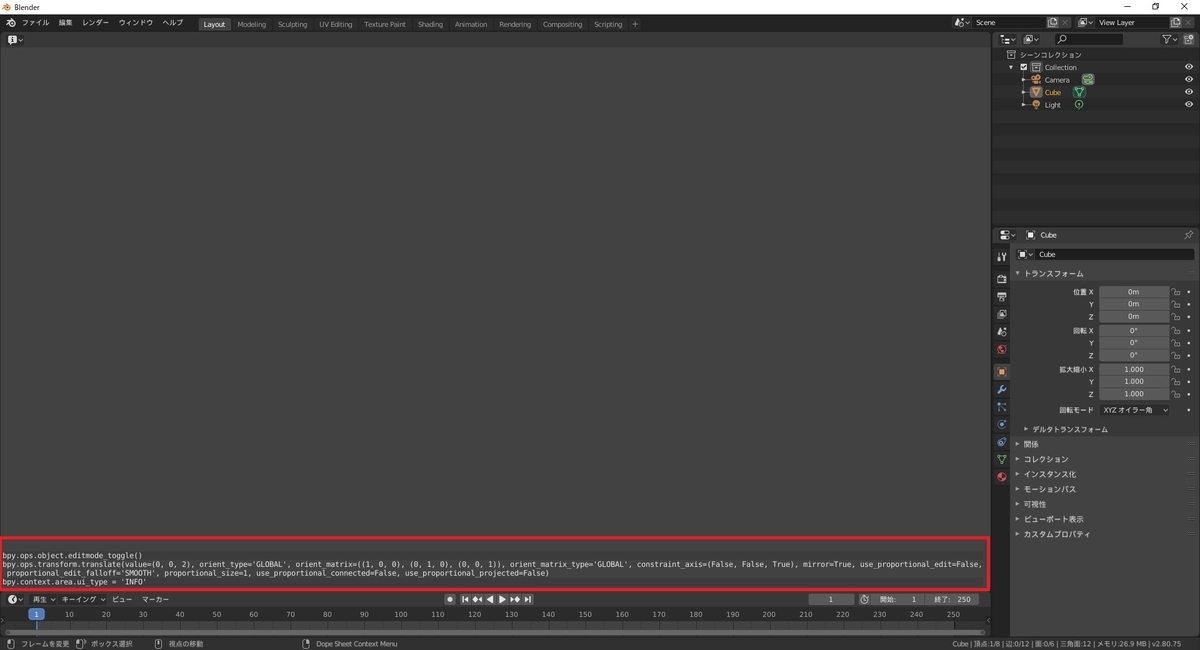This screenshot has height=650, width=1200.
Task: Open the ウィンドウ menu
Action: [x=136, y=23]
